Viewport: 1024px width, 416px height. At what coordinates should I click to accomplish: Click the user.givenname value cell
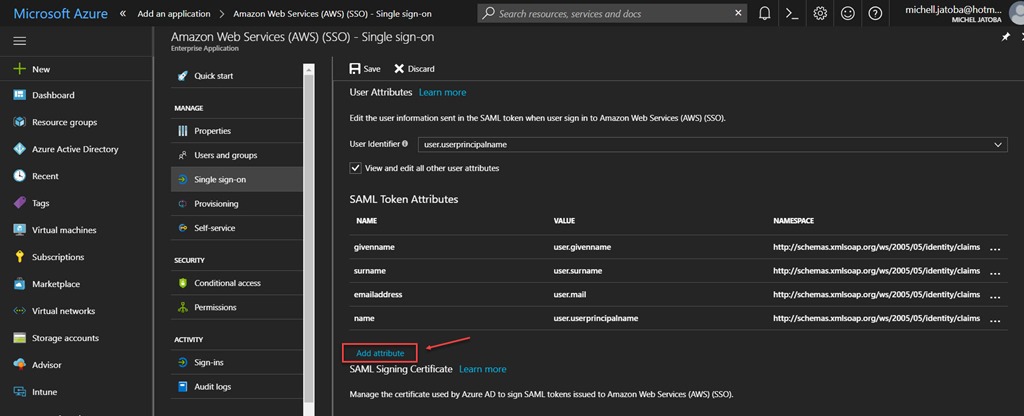[583, 248]
